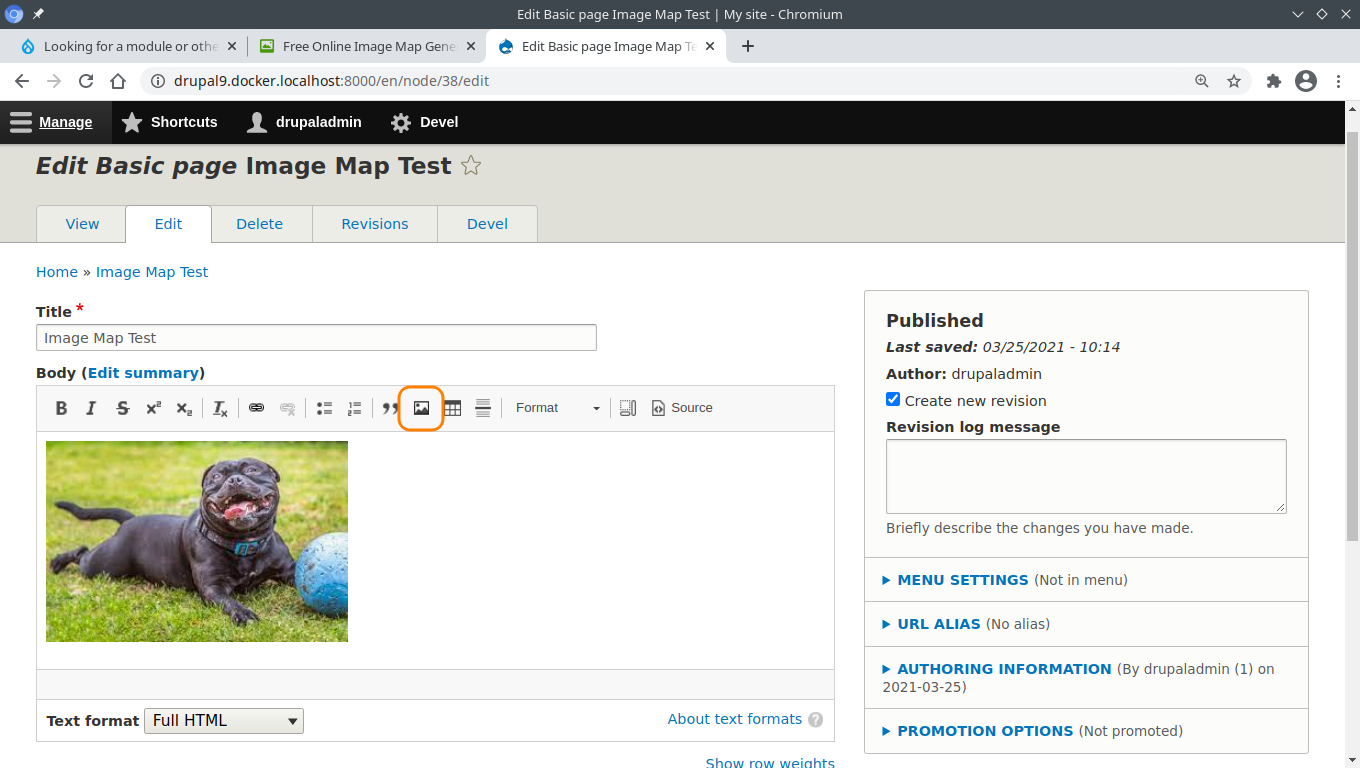
Task: Open the About text formats link
Action: [x=735, y=719]
